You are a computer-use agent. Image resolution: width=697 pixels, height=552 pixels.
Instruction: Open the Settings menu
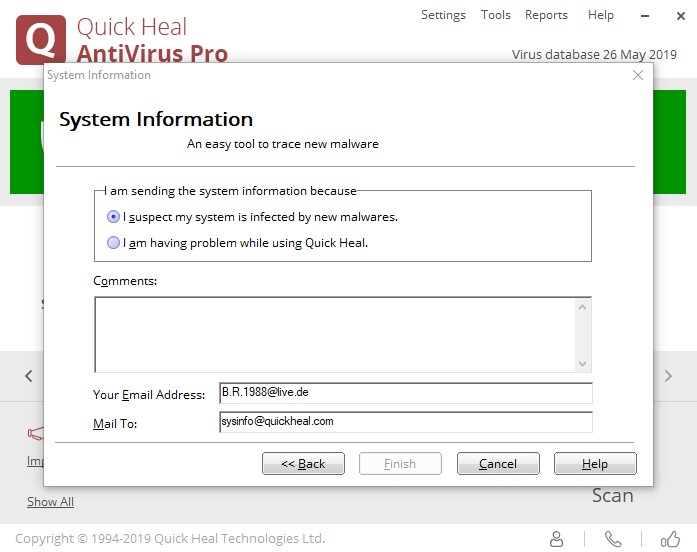[x=443, y=15]
